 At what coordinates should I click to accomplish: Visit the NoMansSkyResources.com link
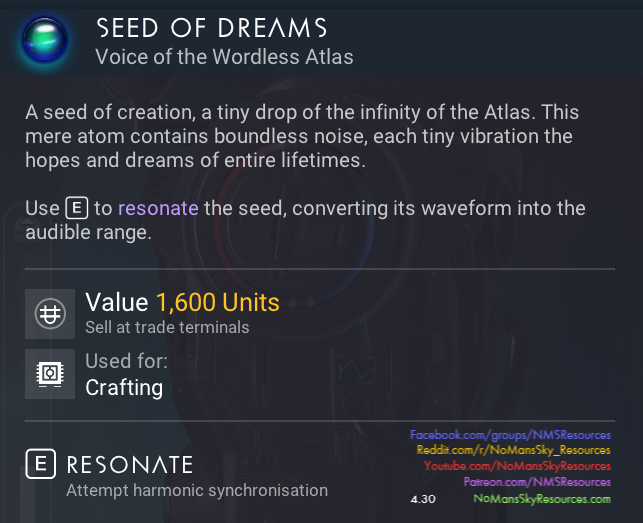(541, 497)
